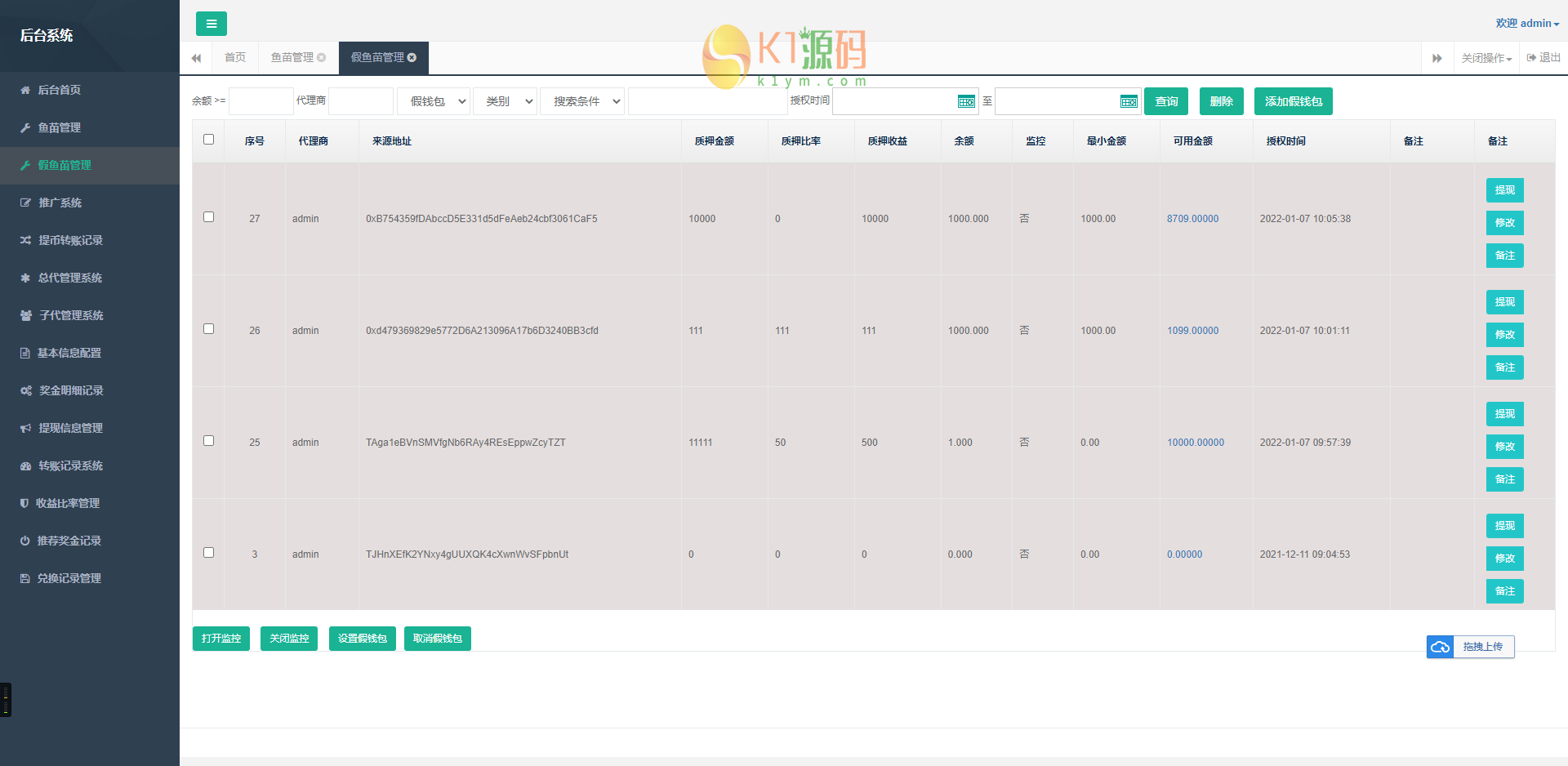This screenshot has width=1568, height=766.
Task: Click the home icon beside 后台首页
Action: (25, 90)
